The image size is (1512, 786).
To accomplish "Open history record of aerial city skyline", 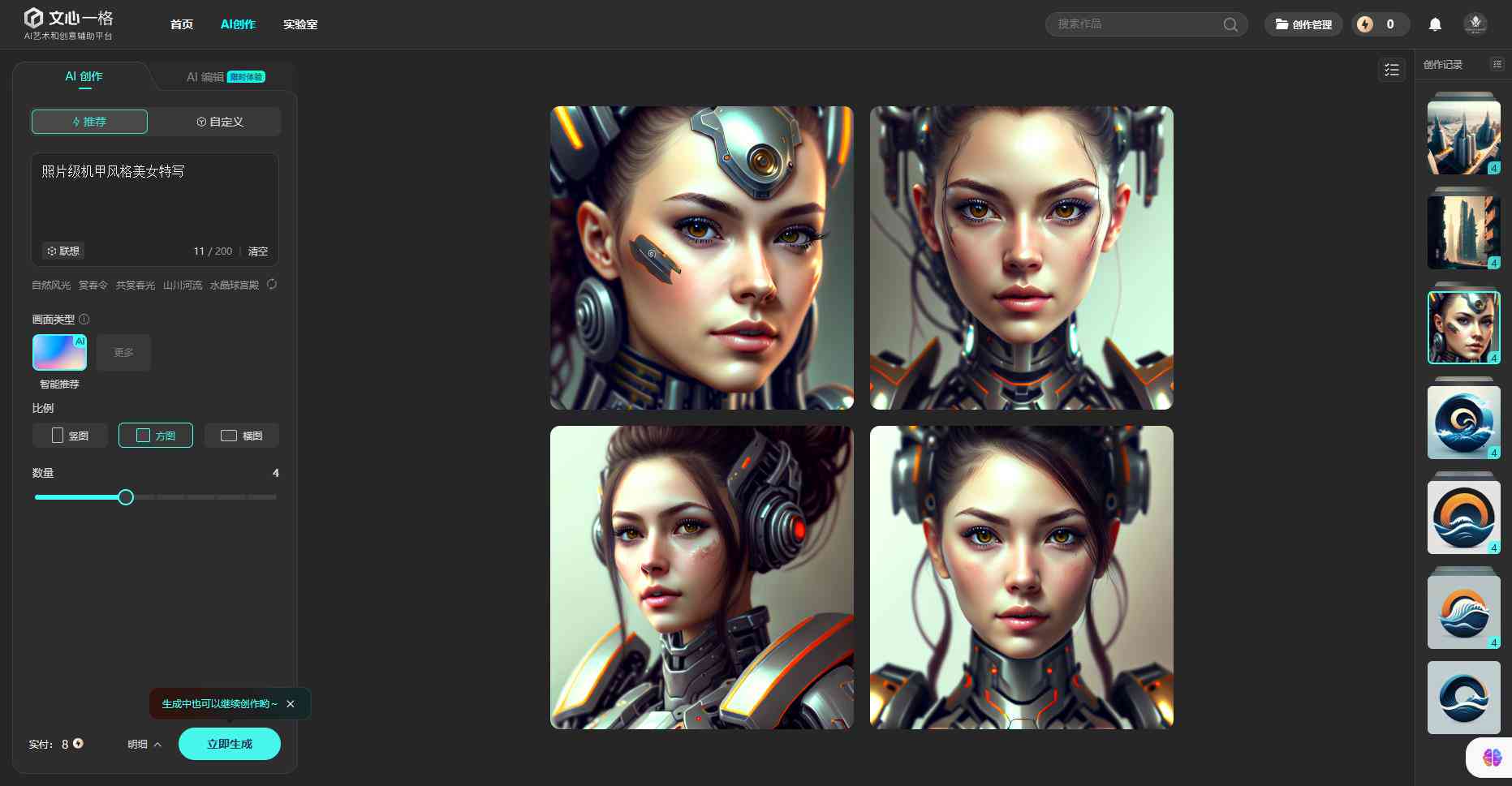I will 1464,137.
